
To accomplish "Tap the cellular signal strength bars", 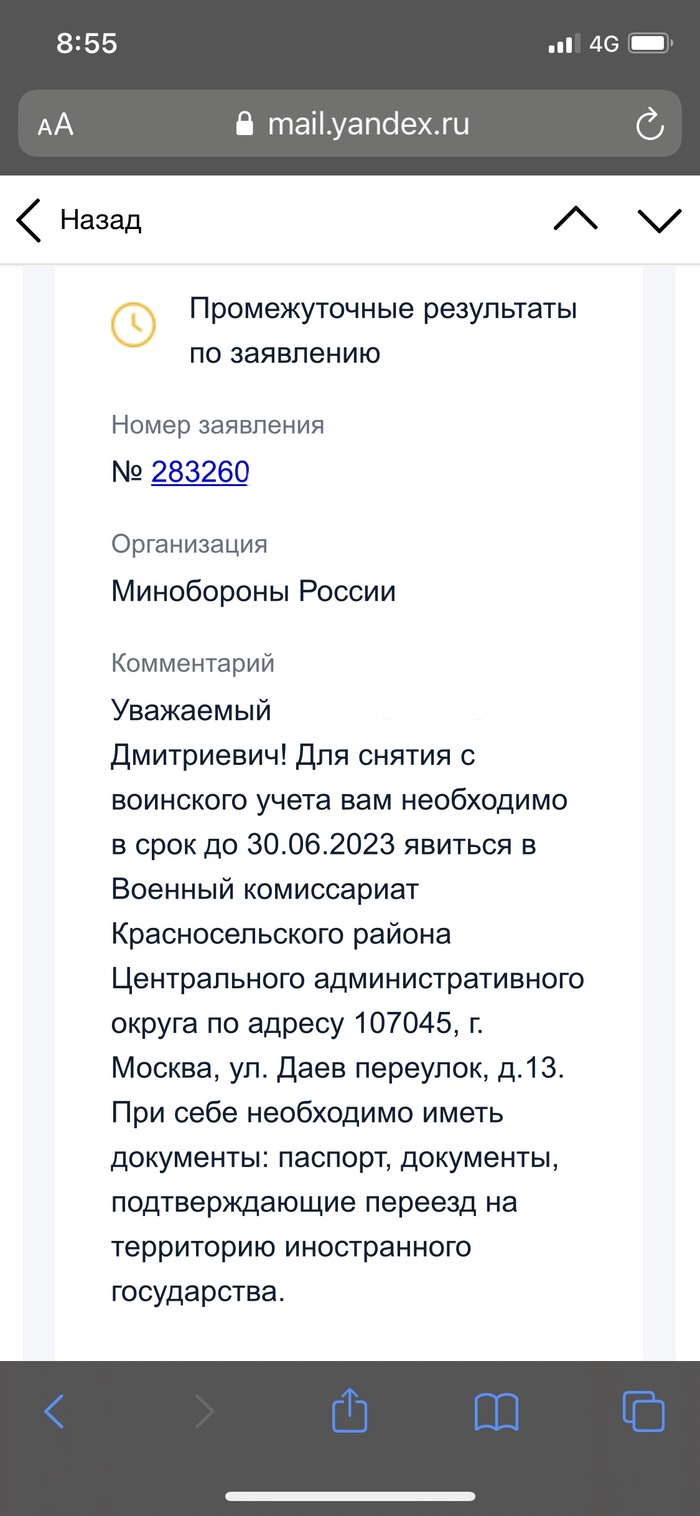I will coord(564,45).
